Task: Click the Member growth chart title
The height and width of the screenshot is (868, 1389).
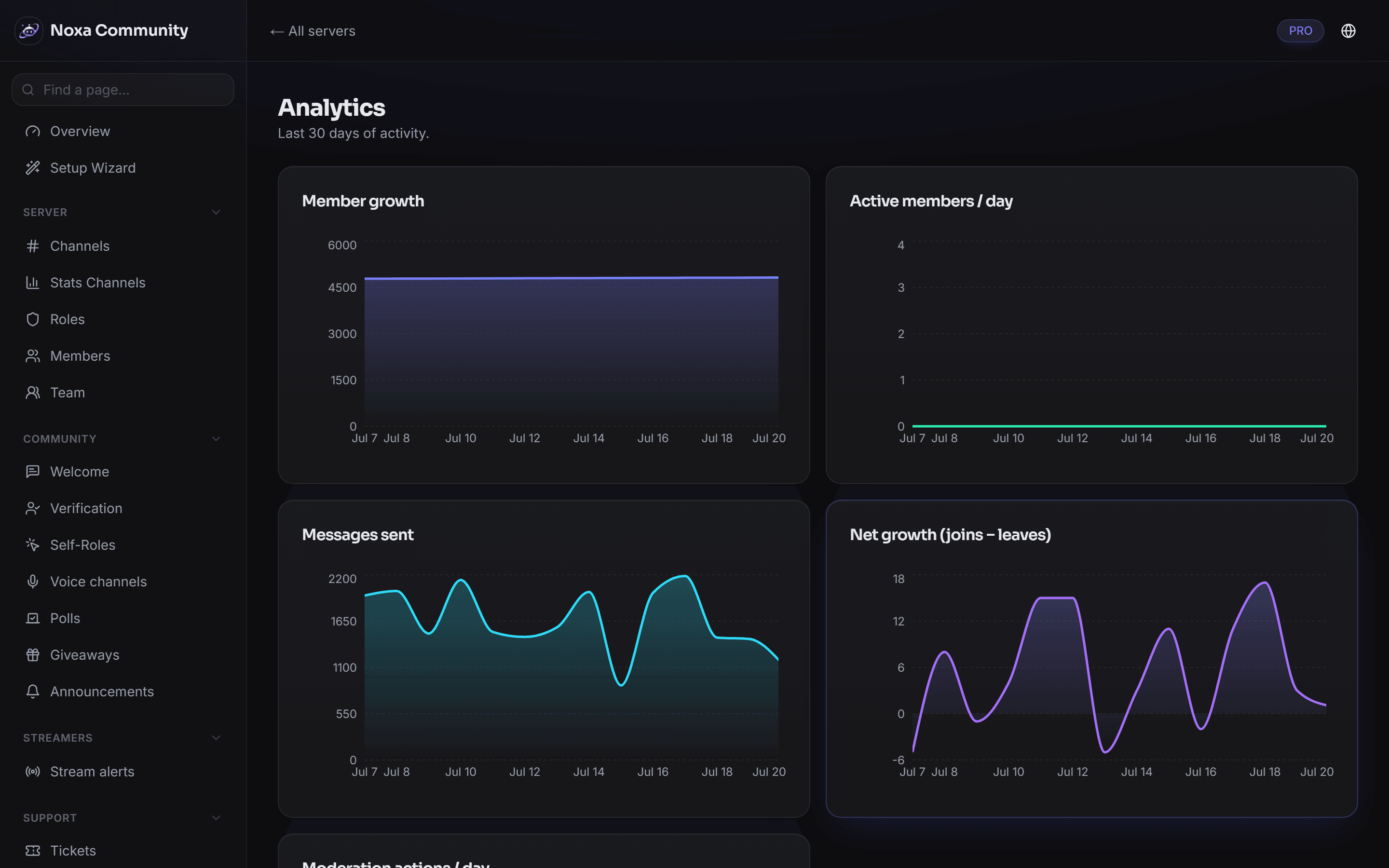Action: click(363, 202)
